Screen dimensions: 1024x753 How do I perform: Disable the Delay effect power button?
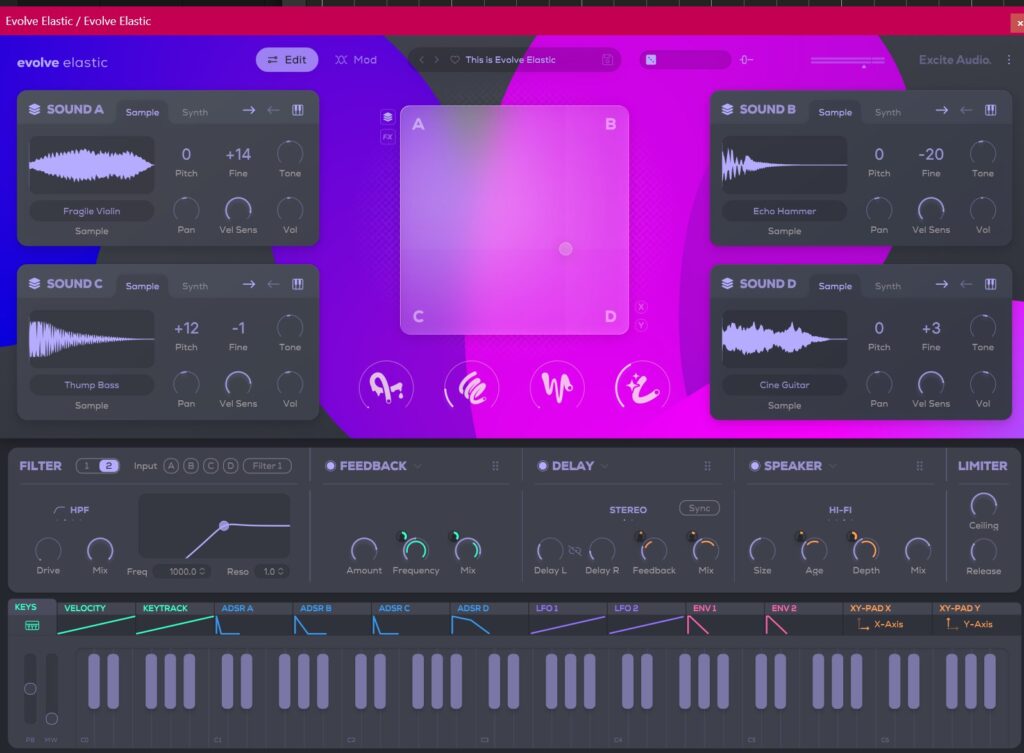pyautogui.click(x=543, y=466)
